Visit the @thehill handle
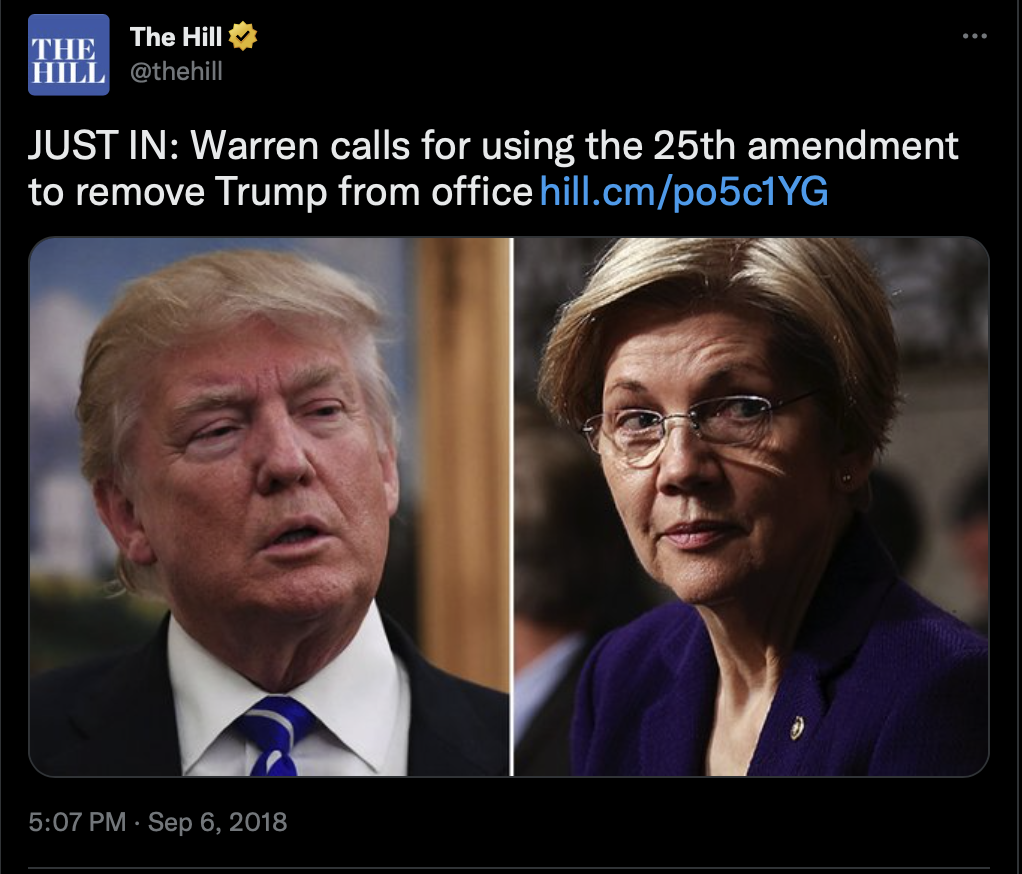The width and height of the screenshot is (1022, 874). (x=176, y=71)
